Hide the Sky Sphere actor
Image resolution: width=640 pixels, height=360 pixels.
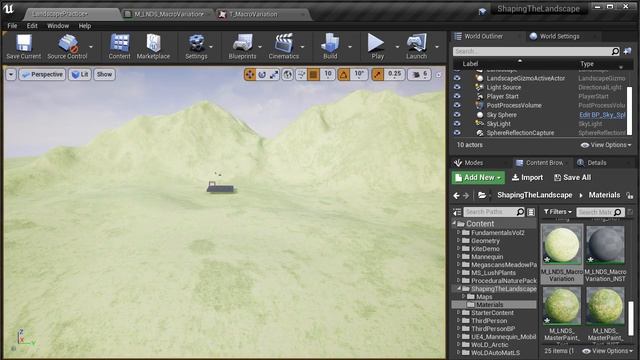(x=457, y=115)
